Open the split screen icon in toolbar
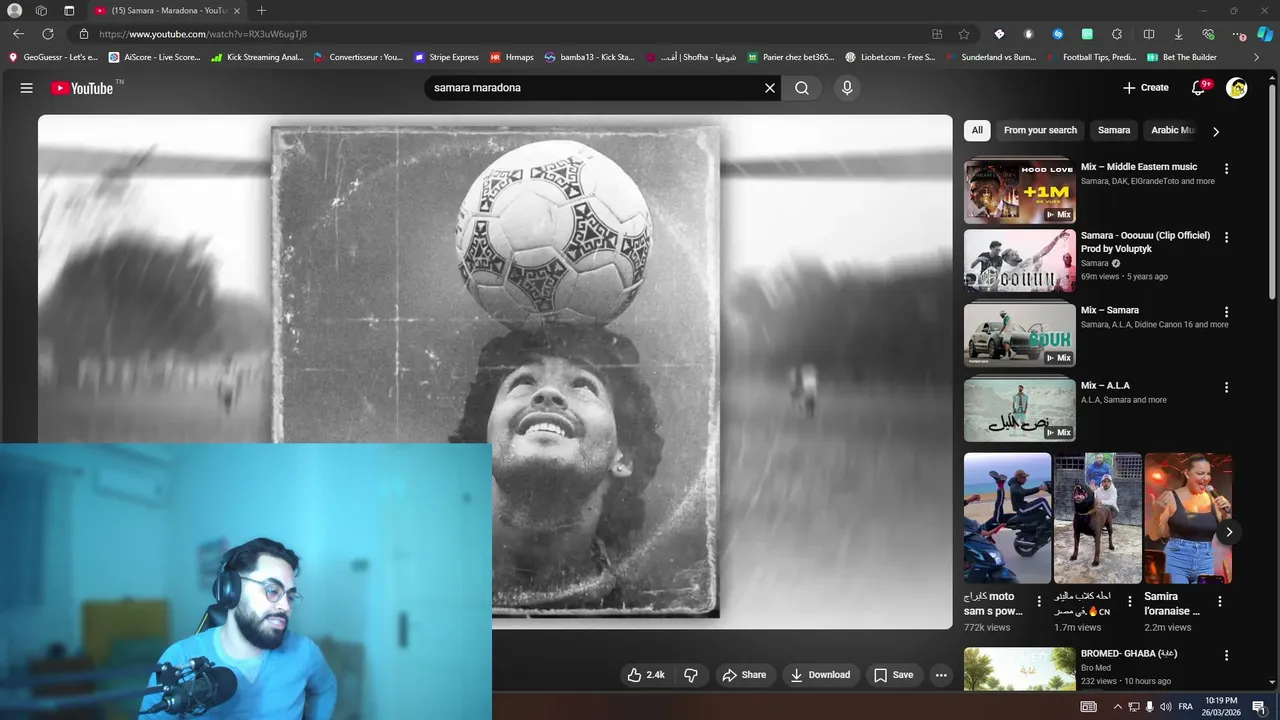1280x720 pixels. [1149, 34]
